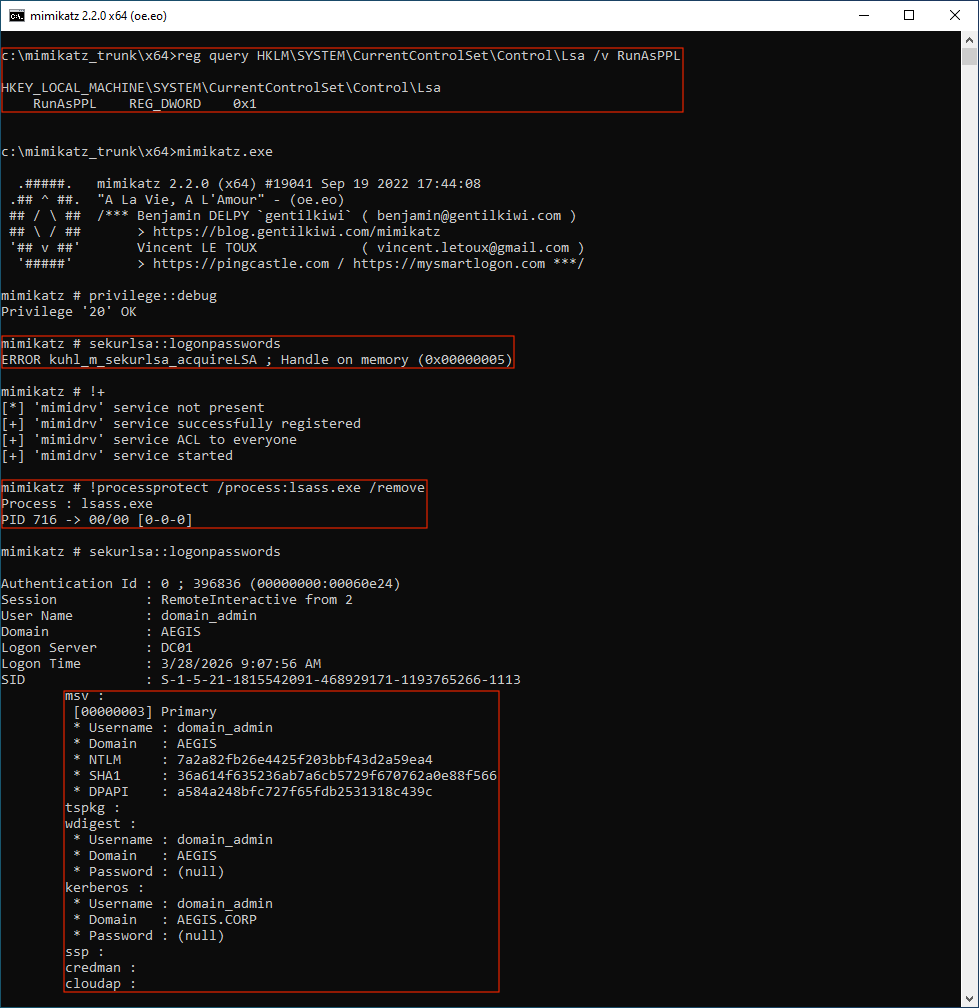Click the 'HKEY_LOCAL_MACHINE\SYSTEM\CurrentControlSet\Control\Lsa' line
Viewport: 979px width, 1008px height.
coord(221,87)
